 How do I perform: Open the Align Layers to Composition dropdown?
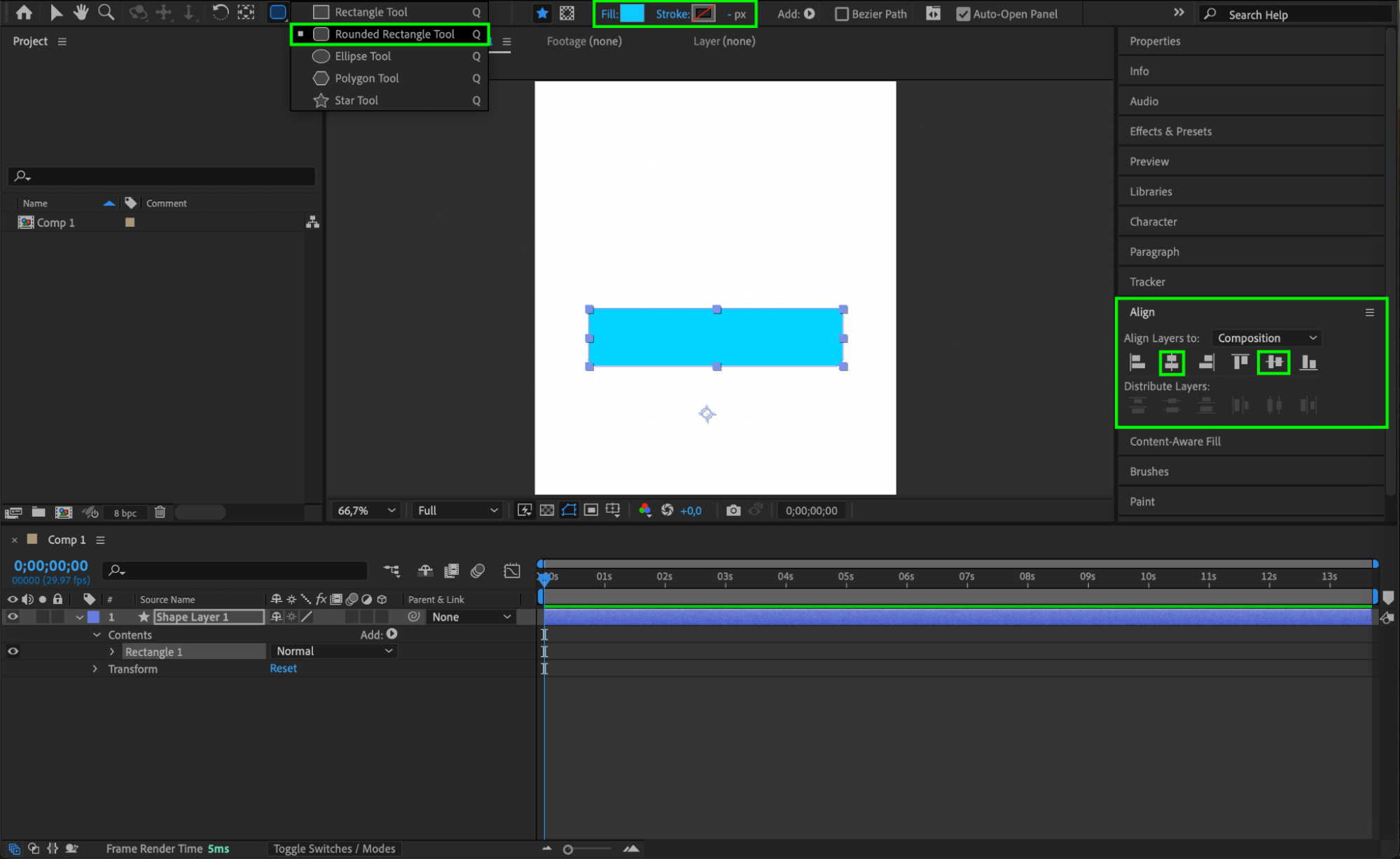click(1266, 338)
